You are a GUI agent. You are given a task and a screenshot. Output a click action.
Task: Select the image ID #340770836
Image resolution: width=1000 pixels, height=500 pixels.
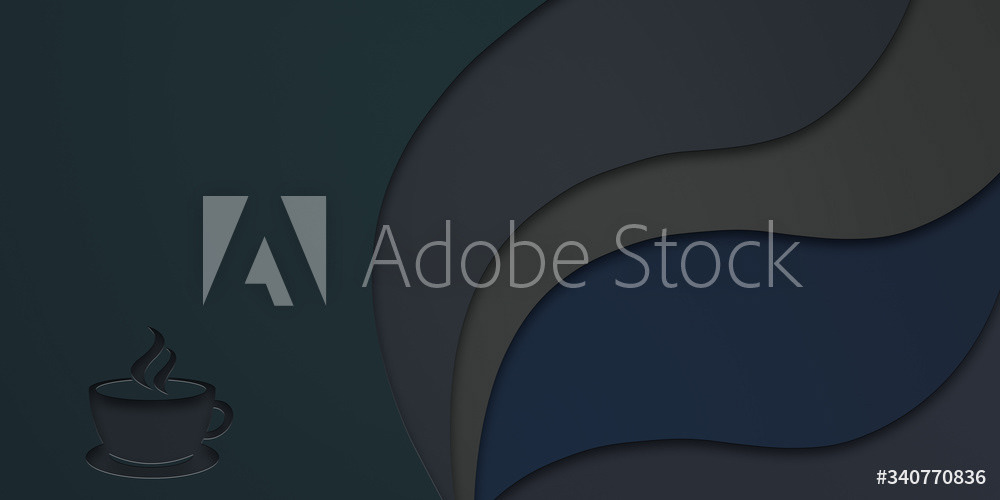pyautogui.click(x=931, y=476)
